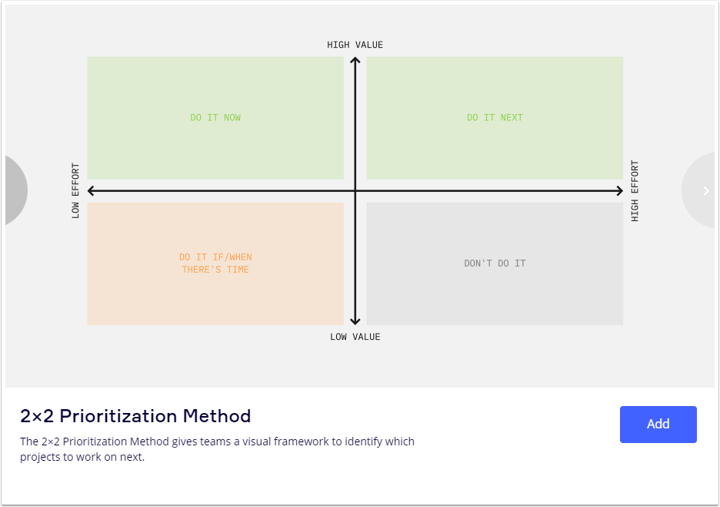Go to previous template with left arrow
Viewport: 720px width, 507px height.
point(16,190)
